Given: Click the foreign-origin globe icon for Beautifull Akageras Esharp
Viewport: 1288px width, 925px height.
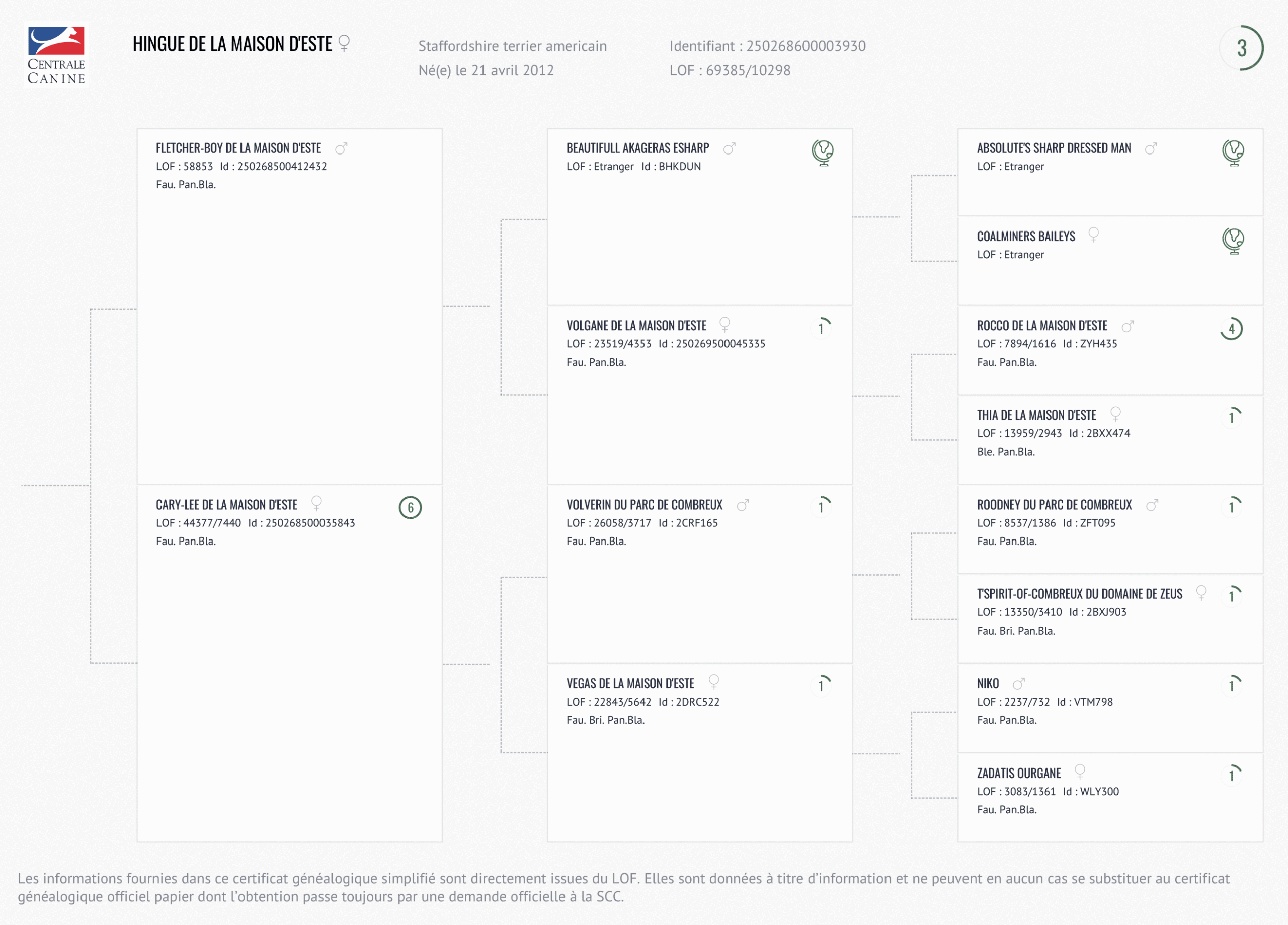Looking at the screenshot, I should coord(822,152).
